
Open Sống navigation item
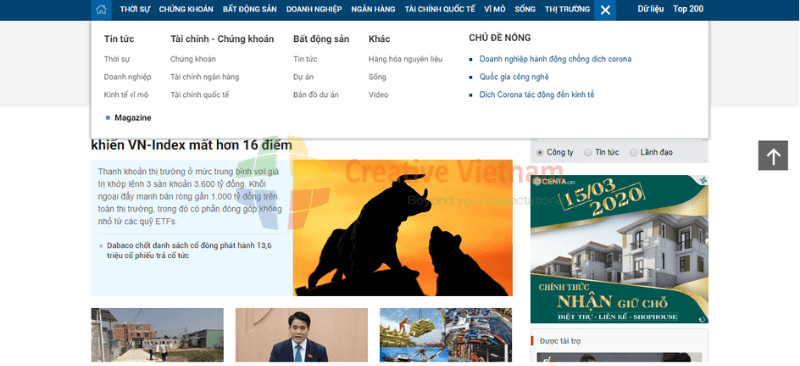point(525,9)
